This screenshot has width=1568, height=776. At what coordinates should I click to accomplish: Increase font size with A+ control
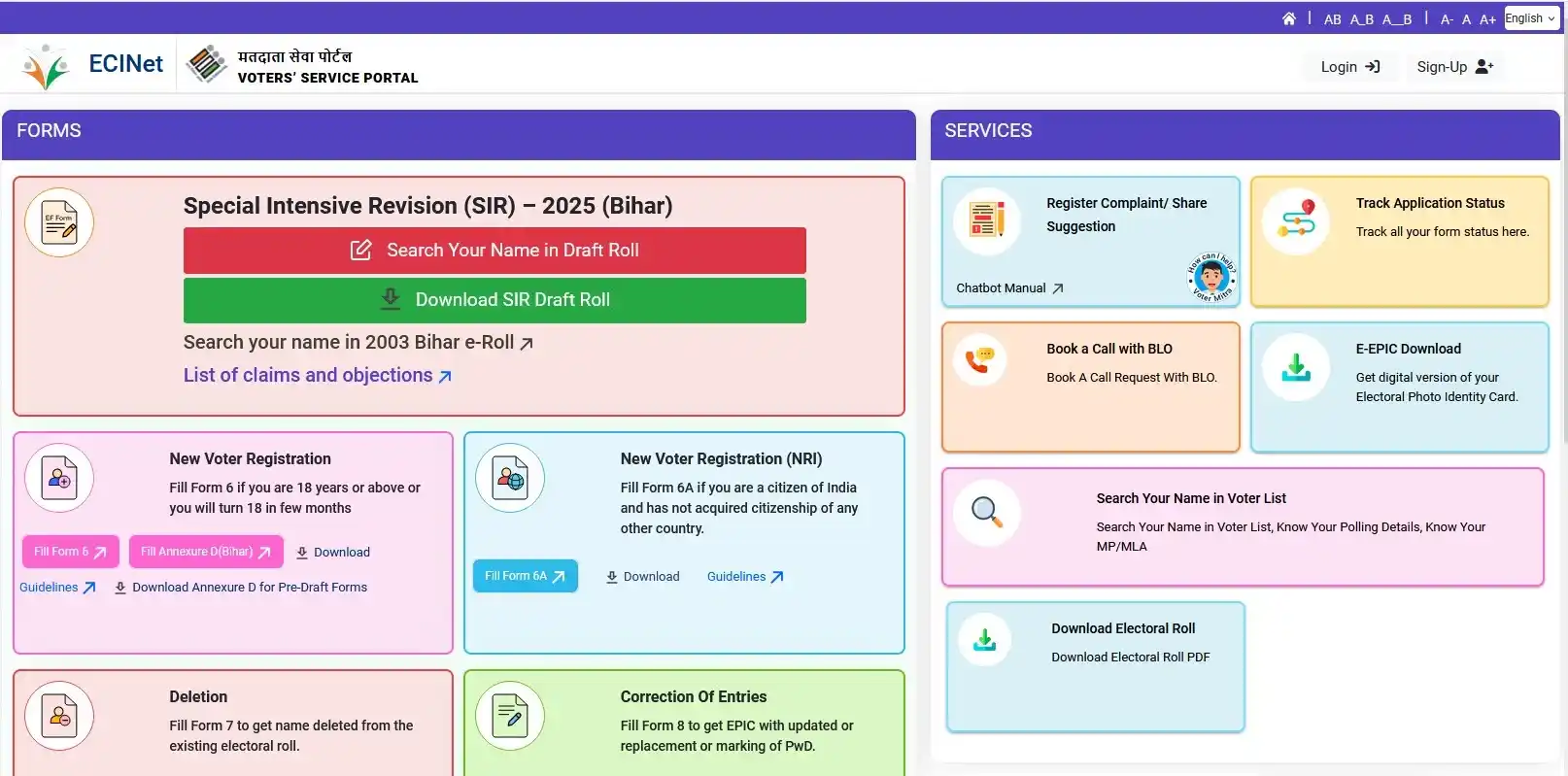point(1487,19)
